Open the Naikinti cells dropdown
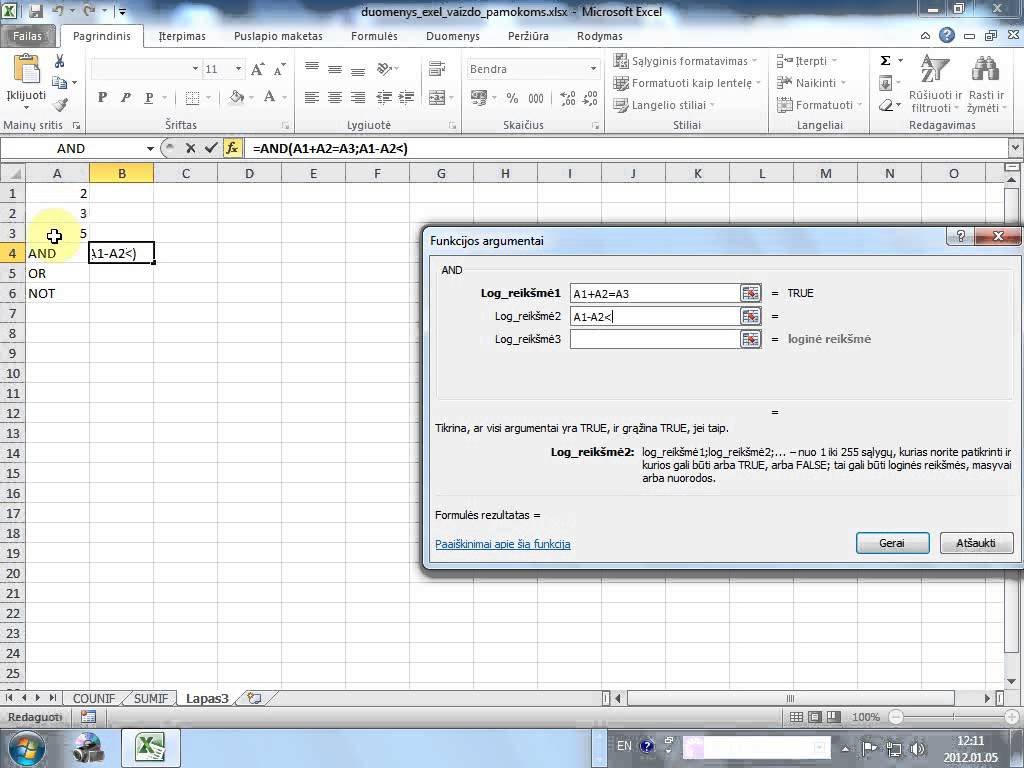The image size is (1024, 768). (811, 83)
